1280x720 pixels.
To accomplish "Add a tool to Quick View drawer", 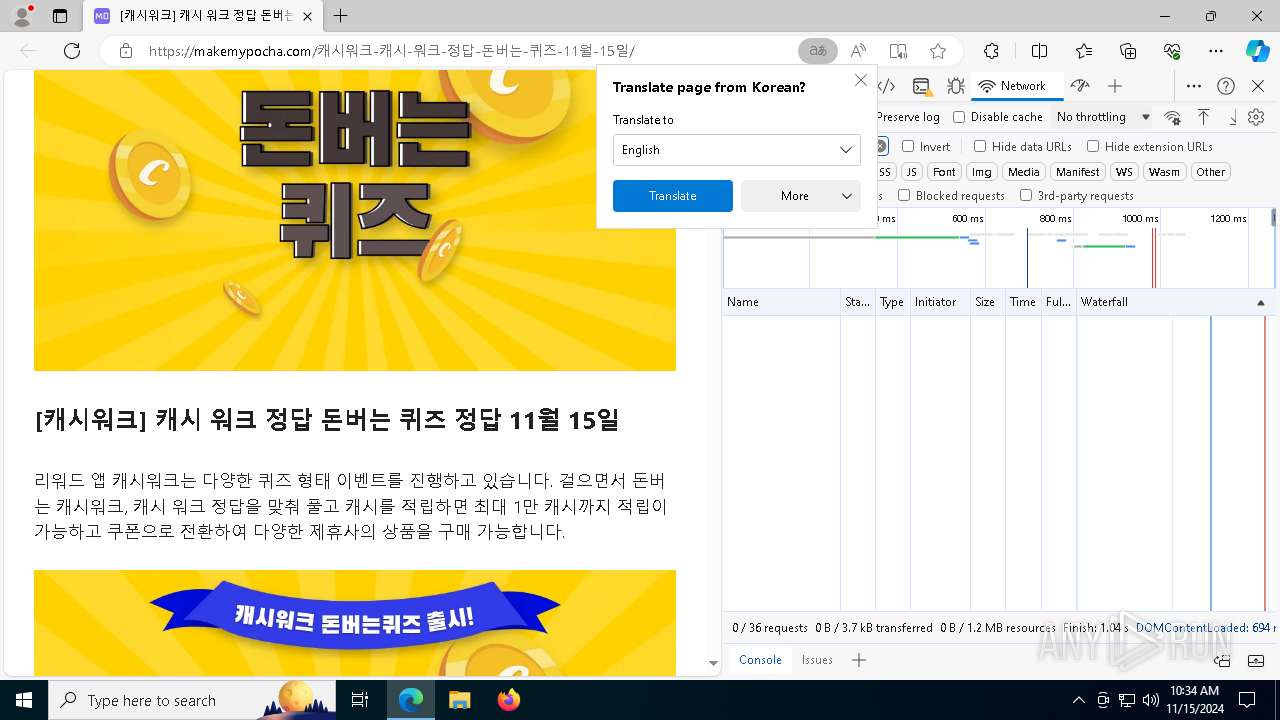I will (858, 660).
